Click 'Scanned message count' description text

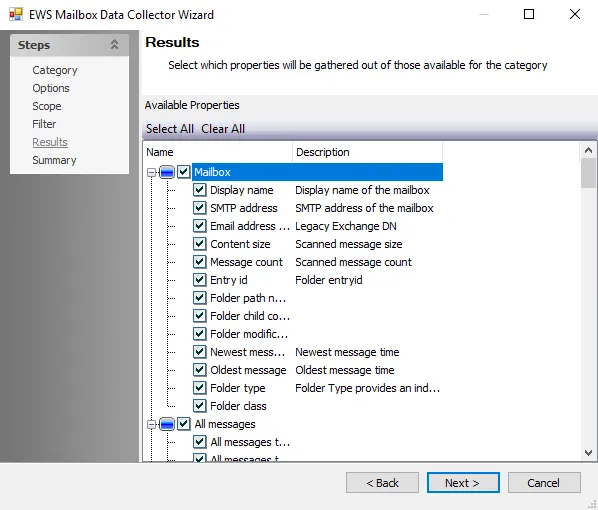[354, 262]
